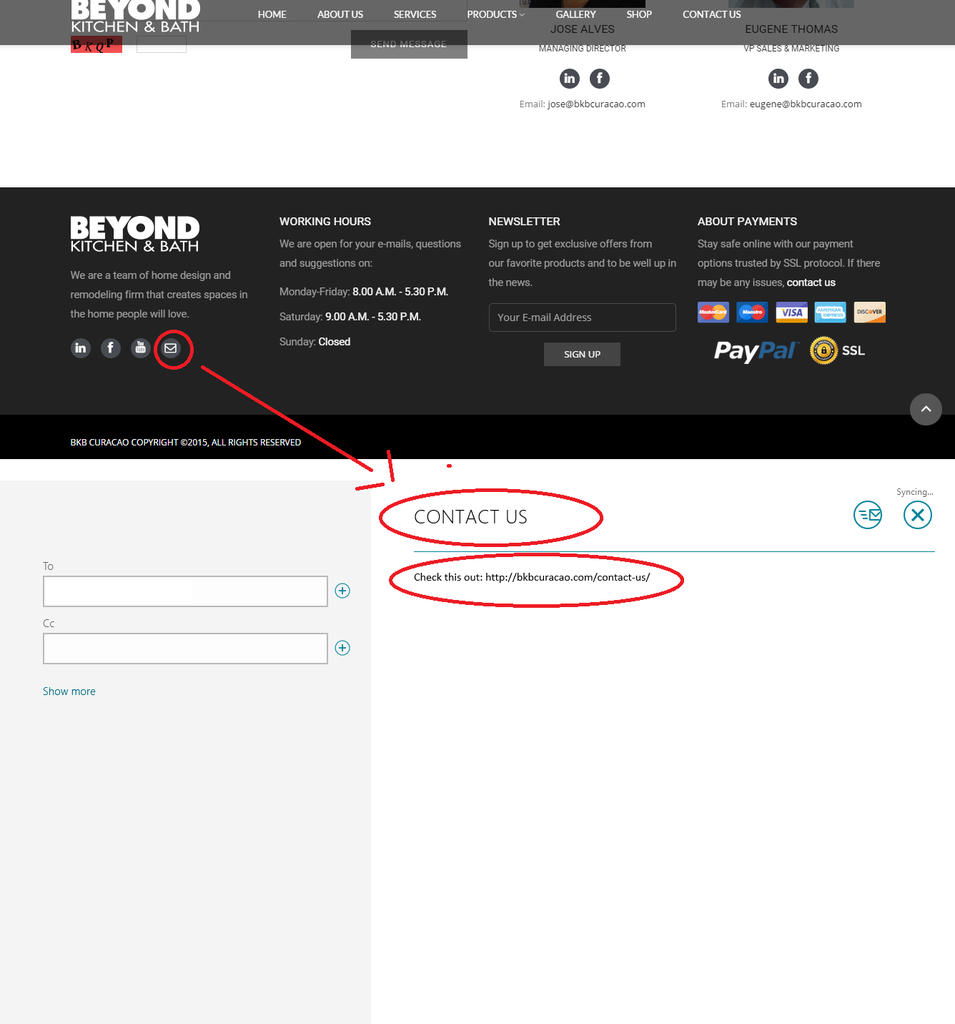This screenshot has width=955, height=1024.
Task: Open the YouTube icon in footer
Action: [x=141, y=348]
